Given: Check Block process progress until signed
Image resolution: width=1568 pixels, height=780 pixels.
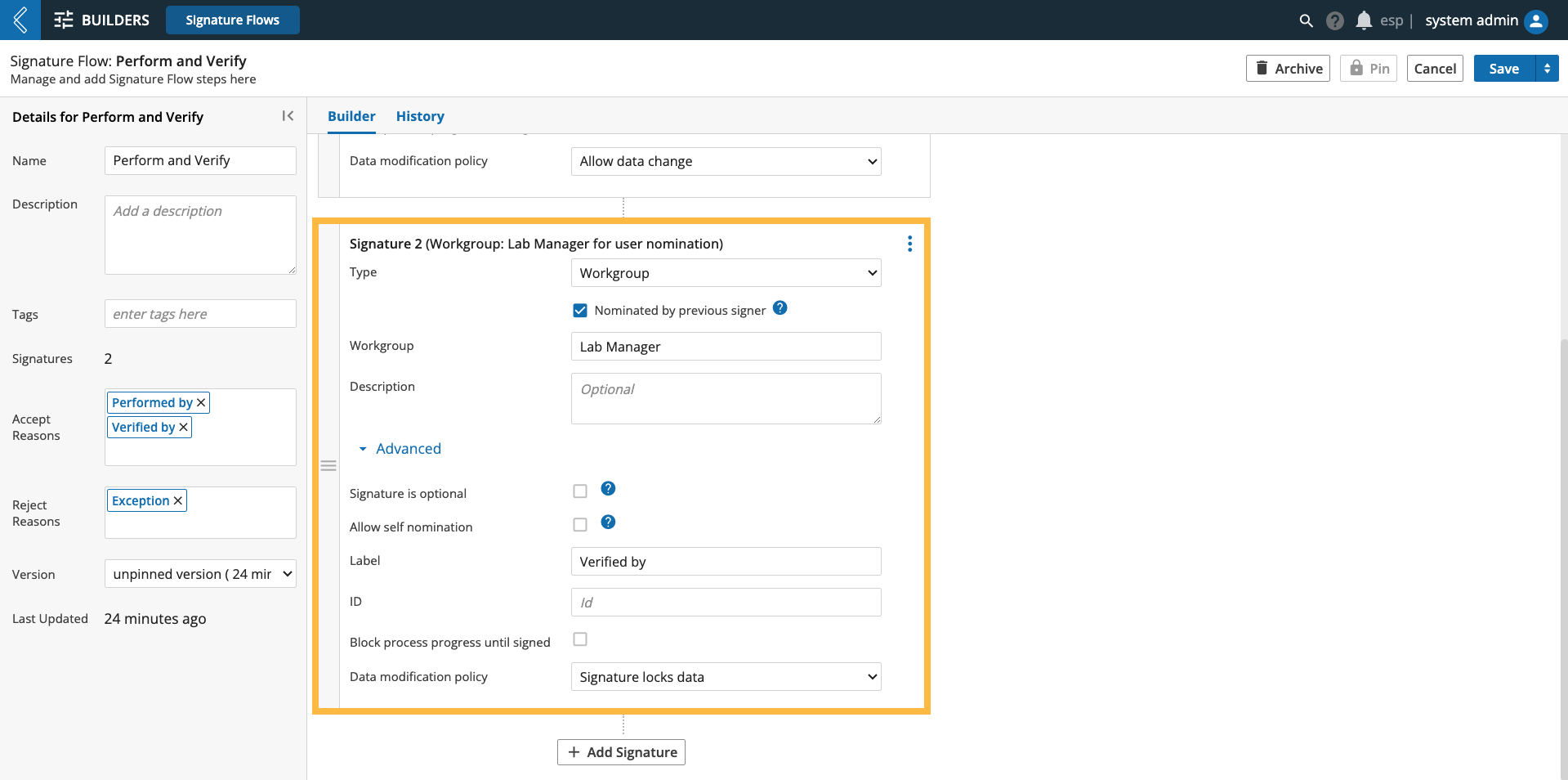Looking at the screenshot, I should click(580, 639).
